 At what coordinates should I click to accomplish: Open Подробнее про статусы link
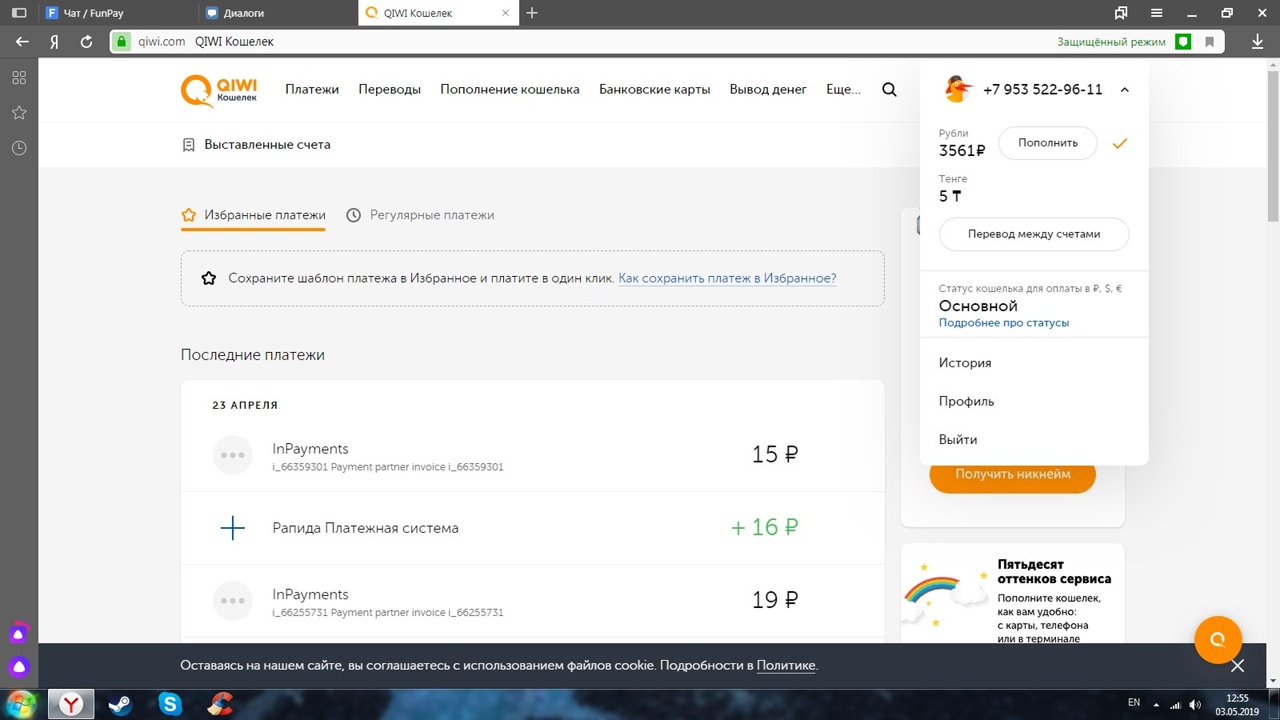1003,323
